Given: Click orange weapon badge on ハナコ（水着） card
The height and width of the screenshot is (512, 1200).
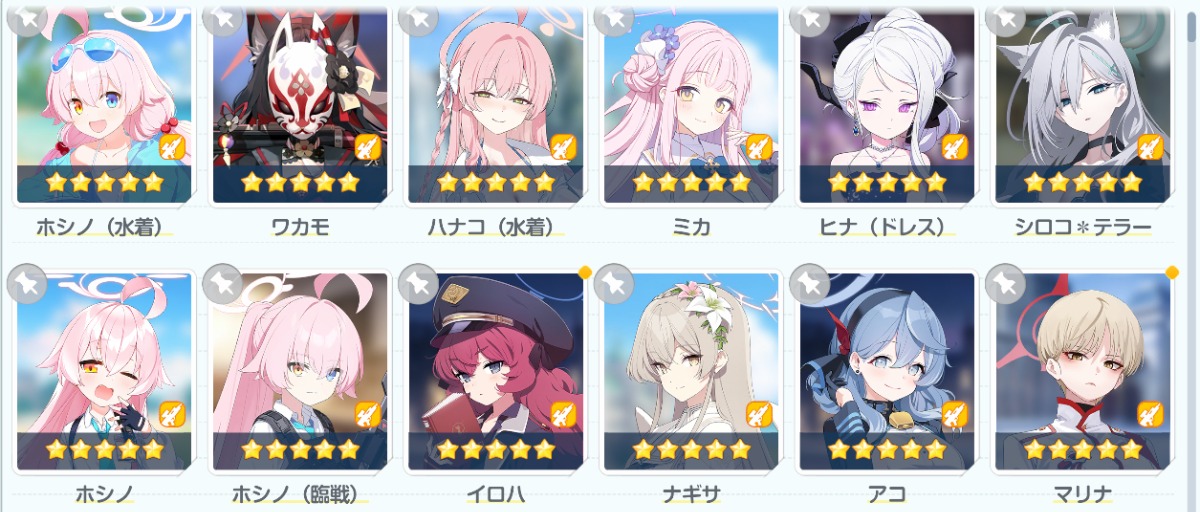Looking at the screenshot, I should (x=563, y=147).
